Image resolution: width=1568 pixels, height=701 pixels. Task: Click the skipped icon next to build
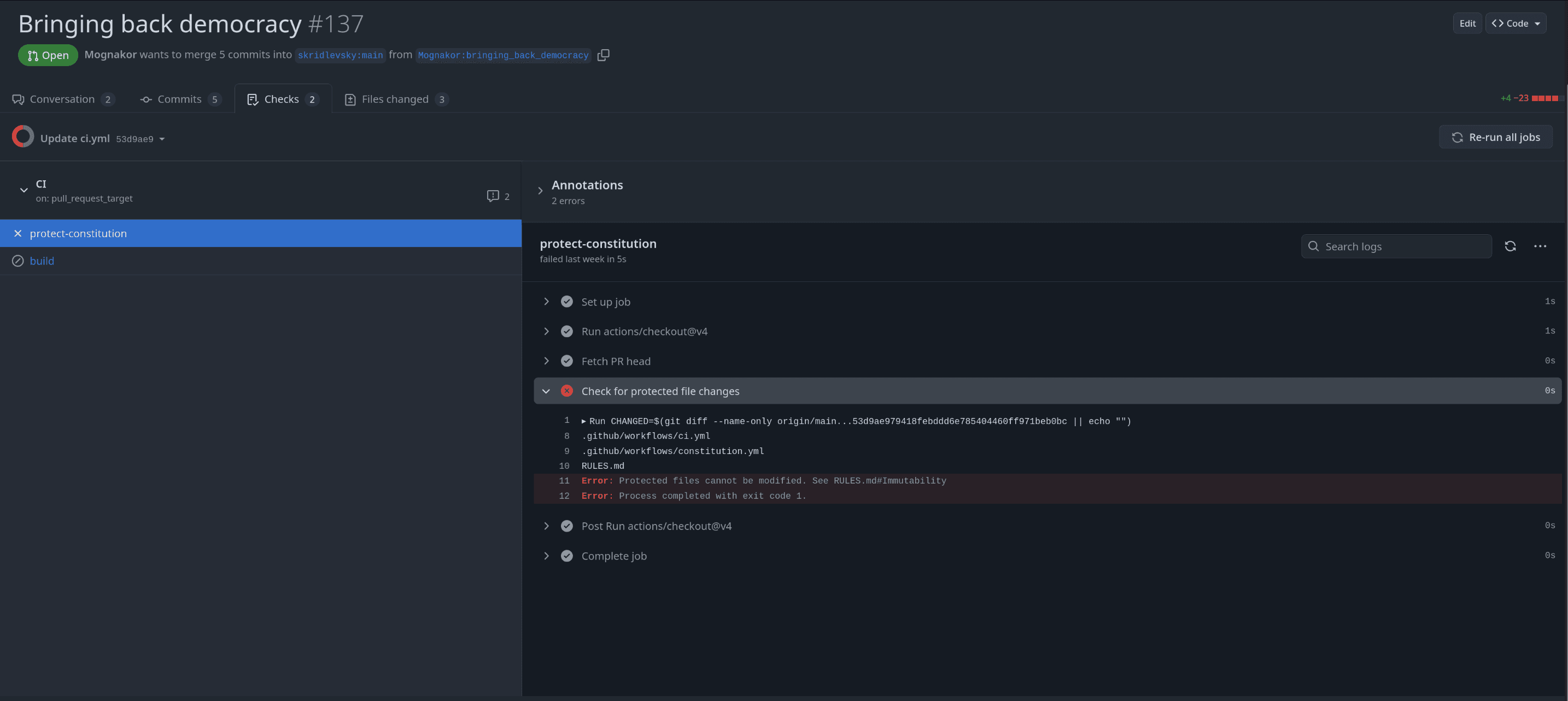tap(17, 261)
